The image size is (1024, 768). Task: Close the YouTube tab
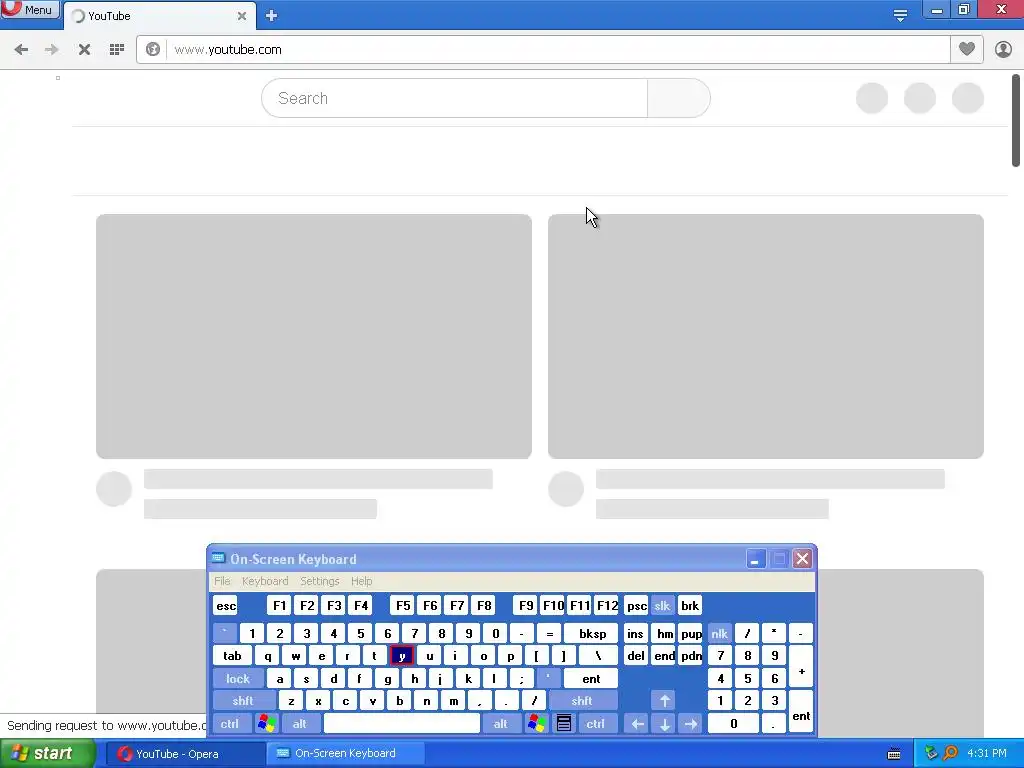pos(242,16)
